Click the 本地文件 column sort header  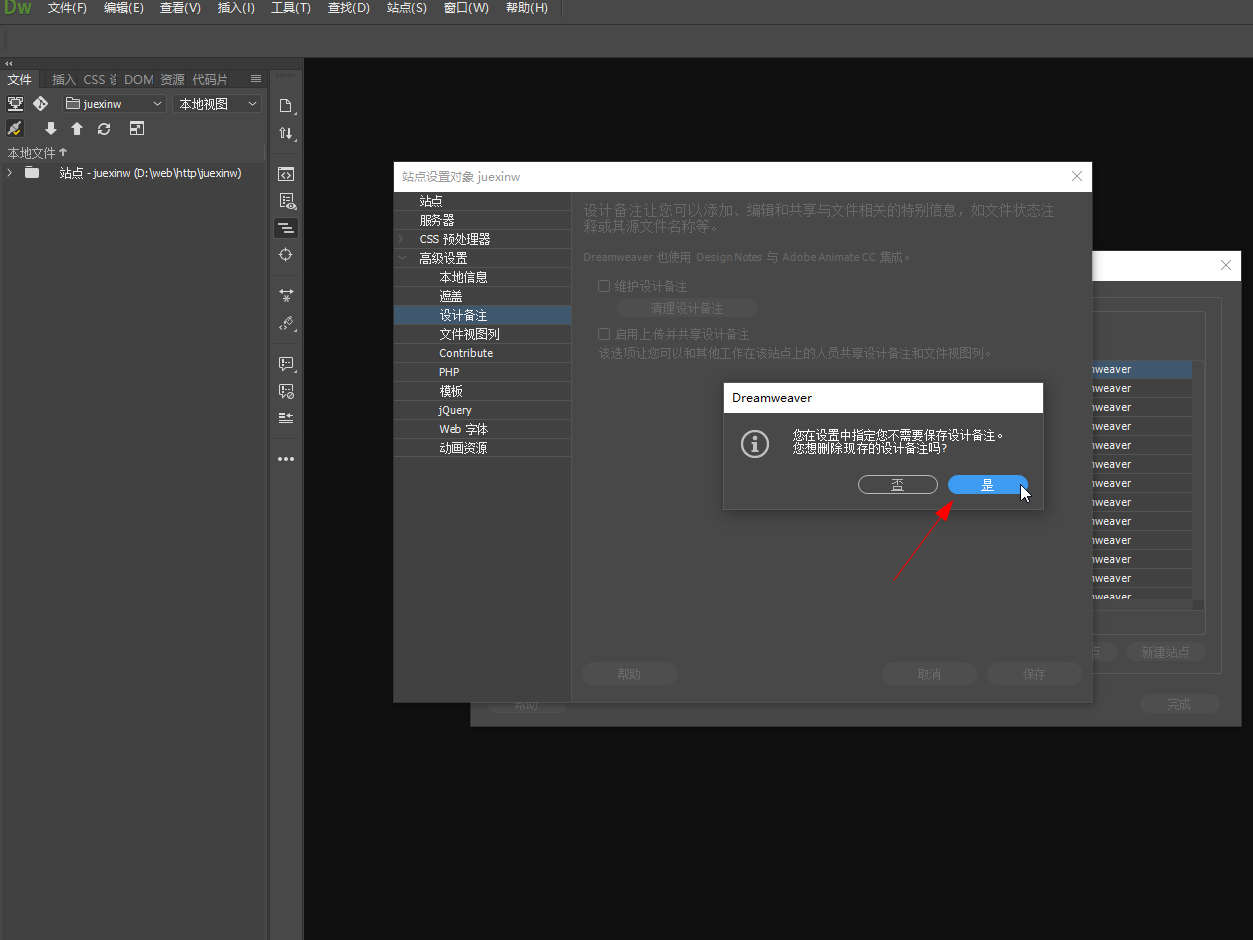coord(37,153)
